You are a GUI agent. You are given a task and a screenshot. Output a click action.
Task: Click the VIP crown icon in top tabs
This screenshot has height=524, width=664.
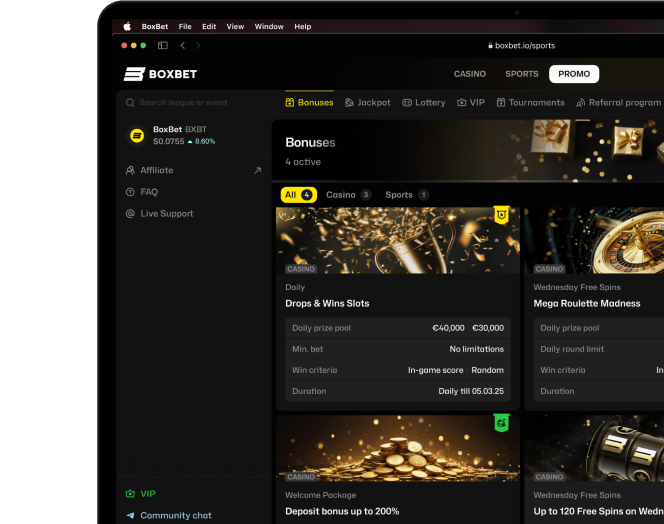pyautogui.click(x=461, y=103)
